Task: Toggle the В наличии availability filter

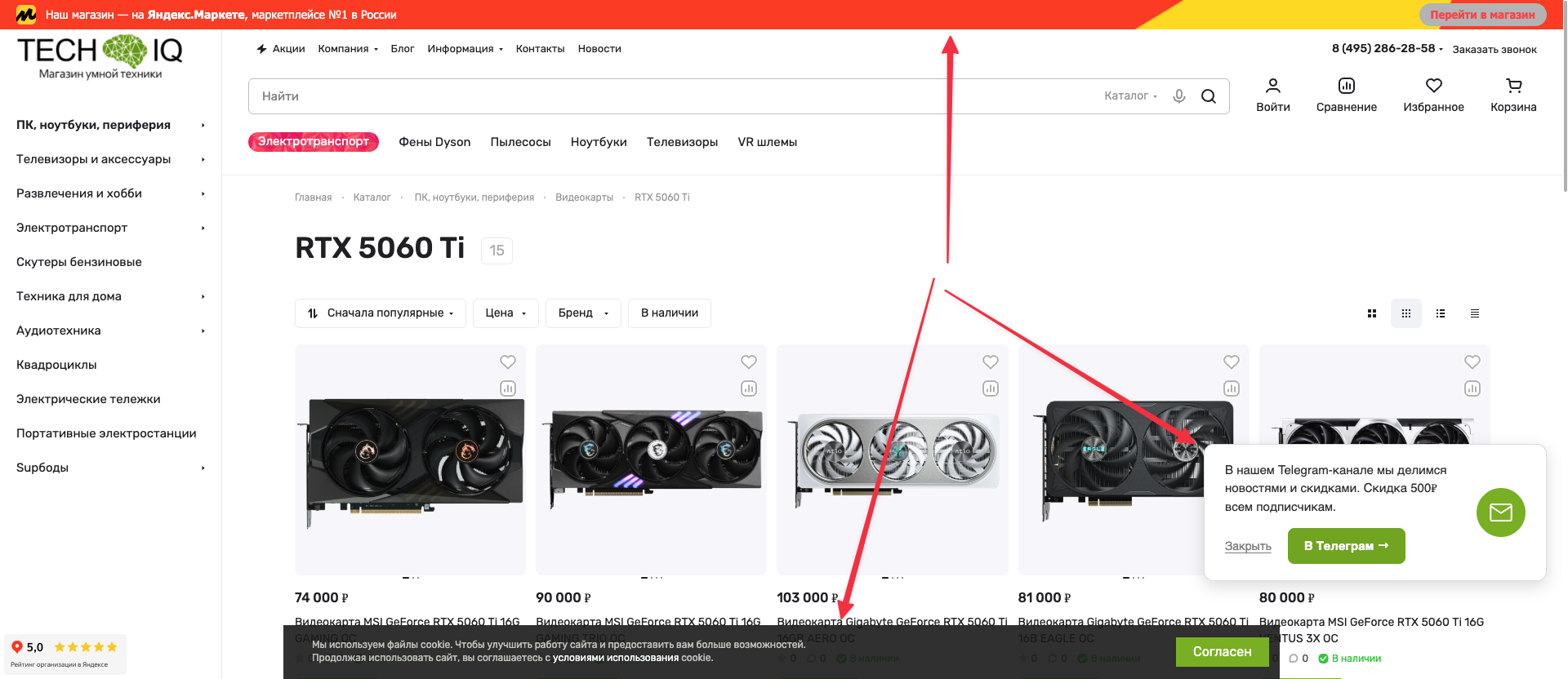Action: point(670,313)
